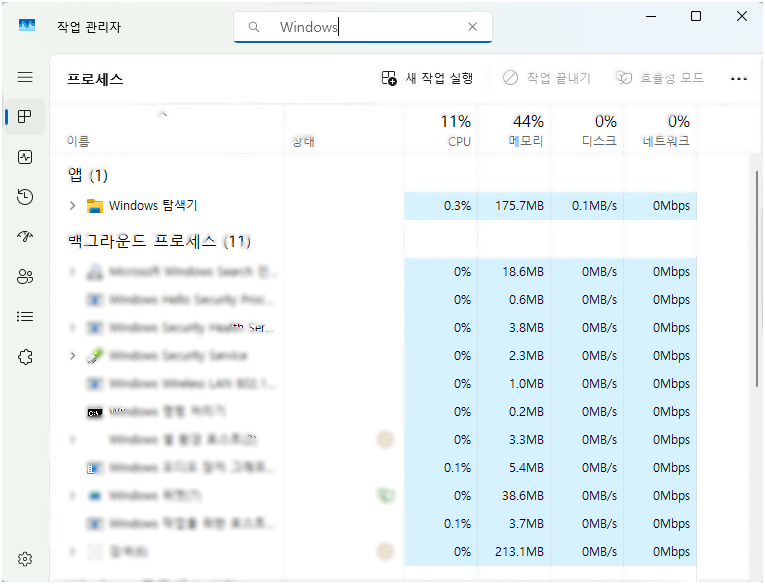
Task: Open the Performance page icon in sidebar
Action: click(25, 157)
